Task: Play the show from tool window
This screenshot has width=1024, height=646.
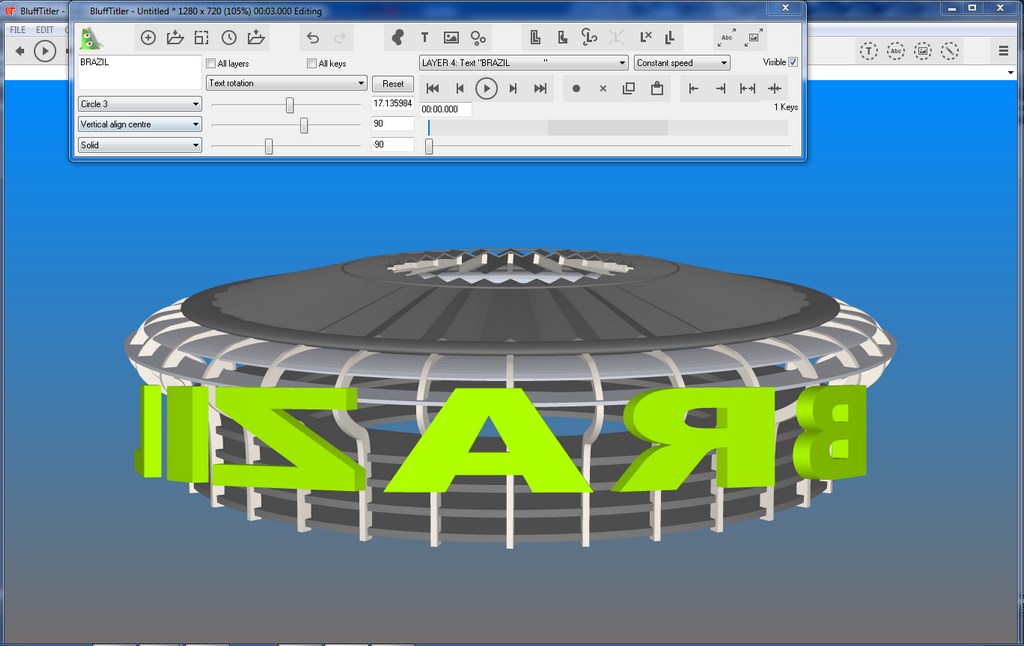Action: [486, 89]
